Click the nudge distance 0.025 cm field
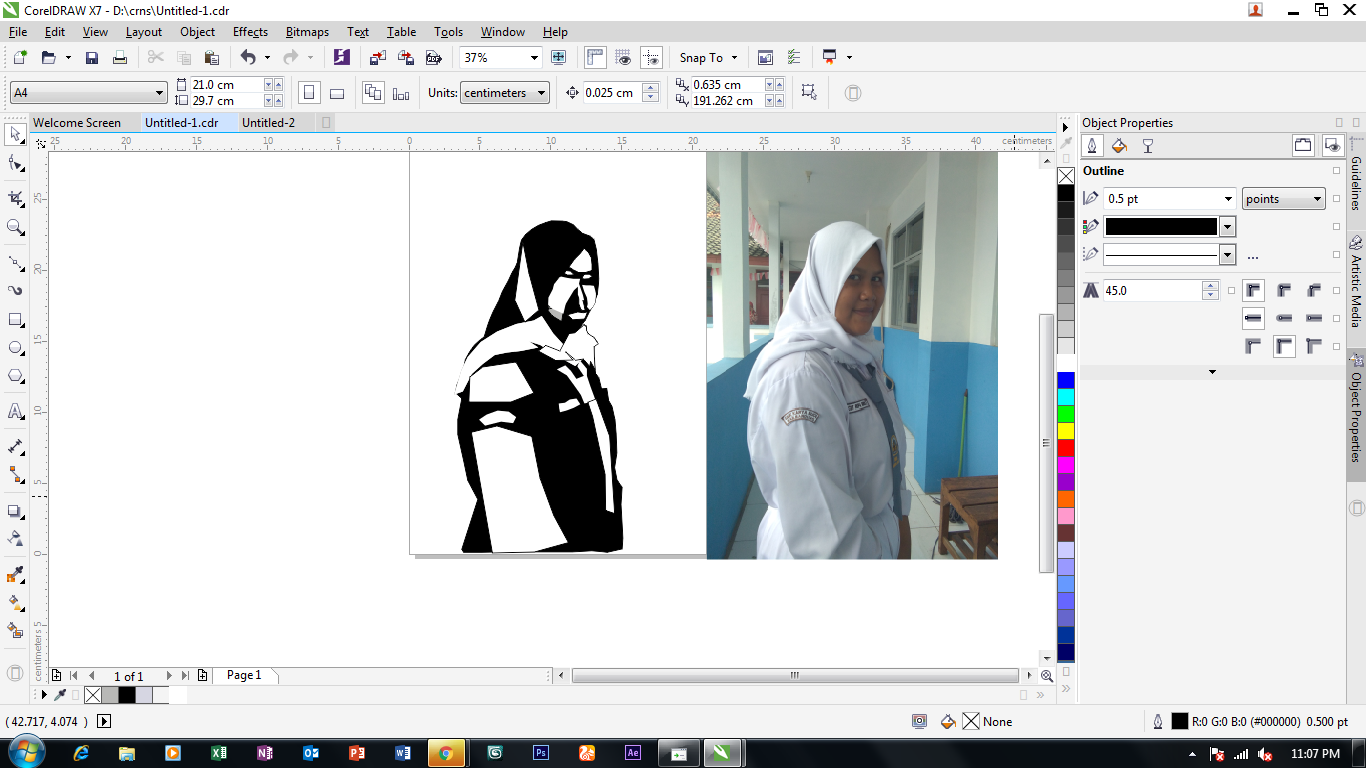1366x768 pixels. [612, 93]
